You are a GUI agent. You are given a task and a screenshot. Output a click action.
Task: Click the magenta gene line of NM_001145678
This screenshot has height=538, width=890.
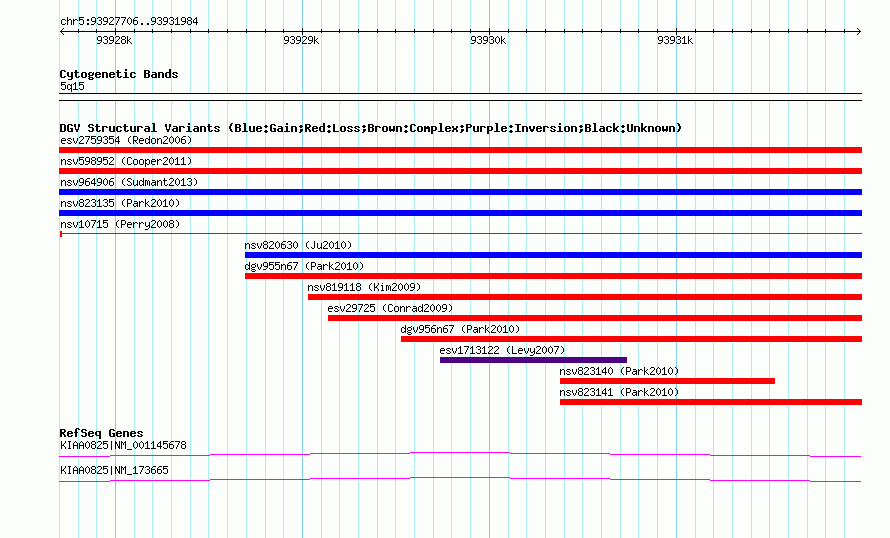point(460,454)
